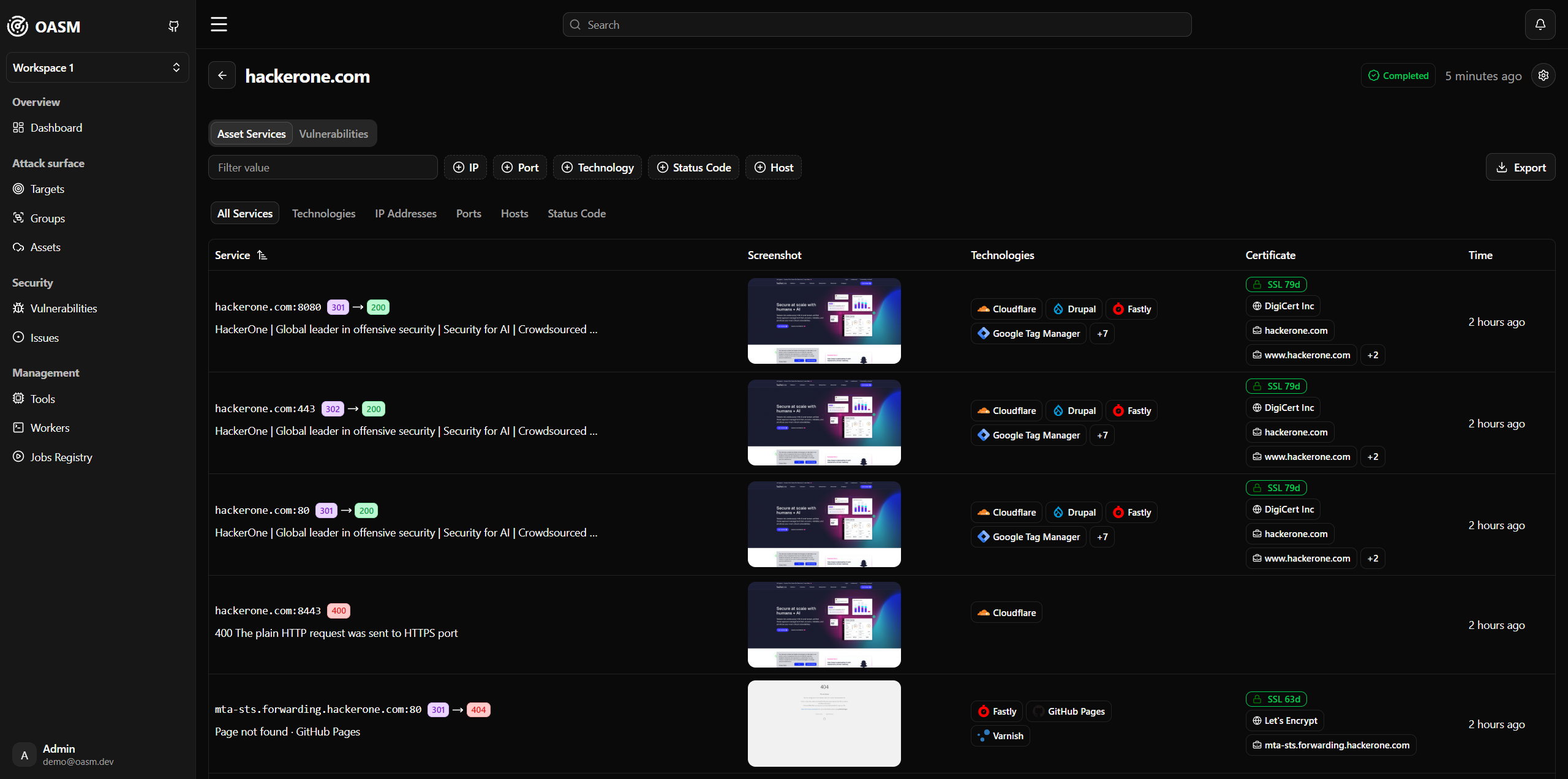Viewport: 1568px width, 779px height.
Task: Click the GitHub icon in sidebar header
Action: (x=174, y=26)
